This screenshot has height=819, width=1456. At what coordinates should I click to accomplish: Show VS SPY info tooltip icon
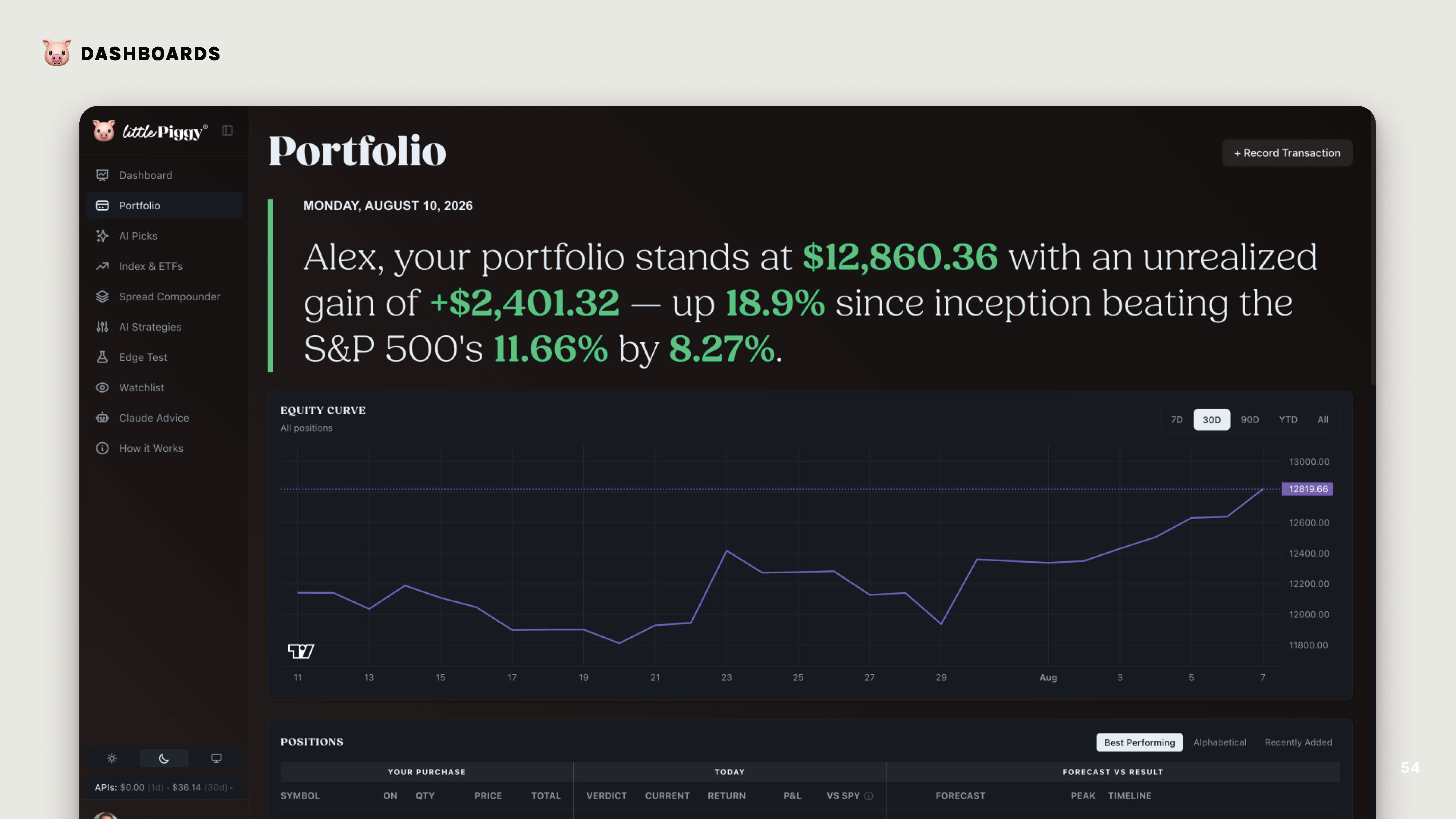click(869, 796)
